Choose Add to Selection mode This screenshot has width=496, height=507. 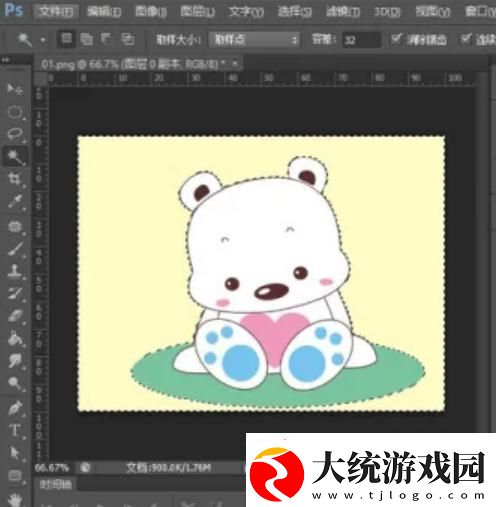[x=87, y=40]
